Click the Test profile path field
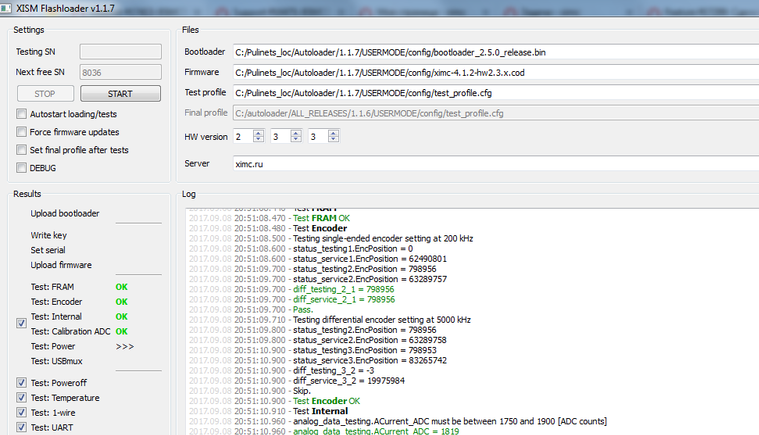Viewport: 759px width, 435px height. click(496, 93)
